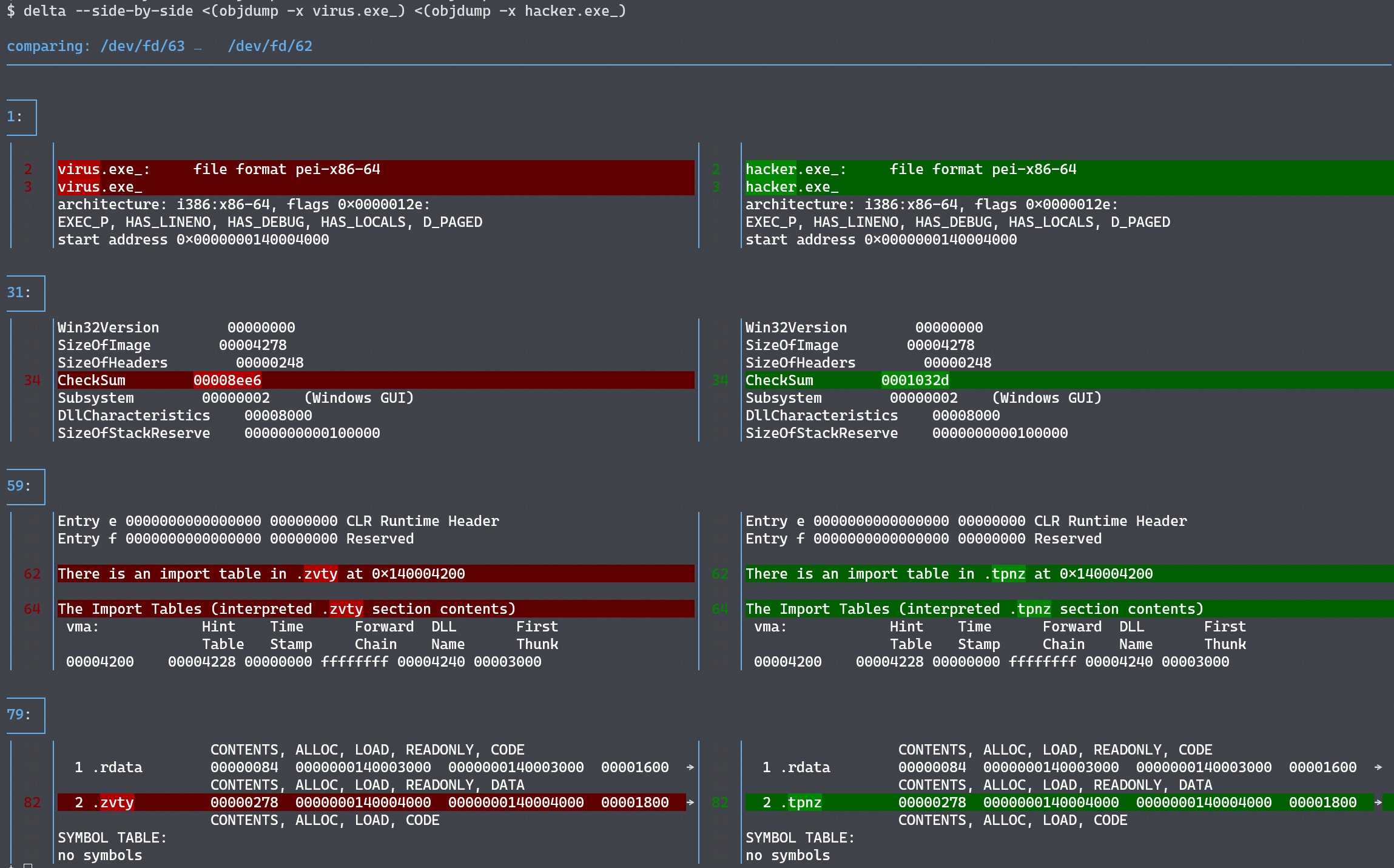The image size is (1394, 868).
Task: Click the hunk marker box labeled '31:'
Action: pos(25,293)
